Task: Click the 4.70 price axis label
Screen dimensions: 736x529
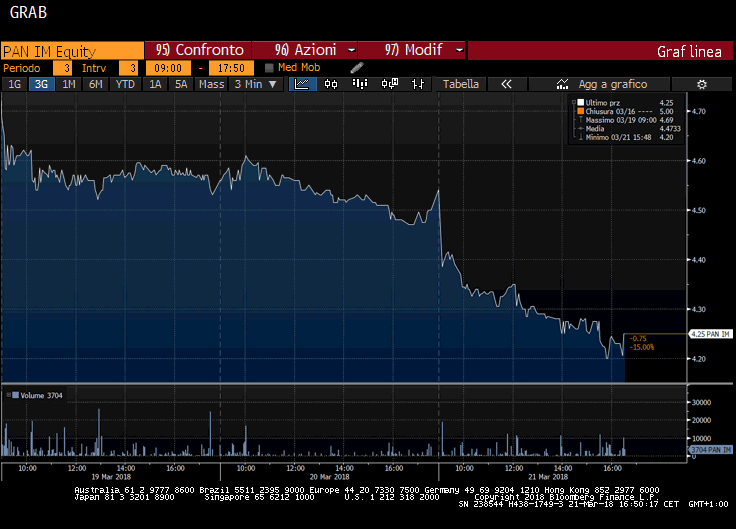Action: 698,112
